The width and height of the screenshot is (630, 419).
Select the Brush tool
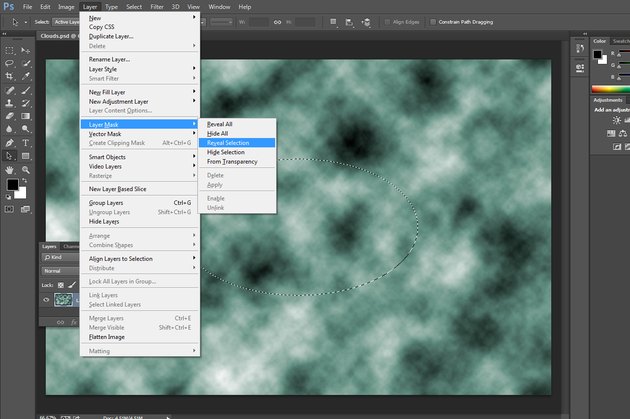click(25, 90)
